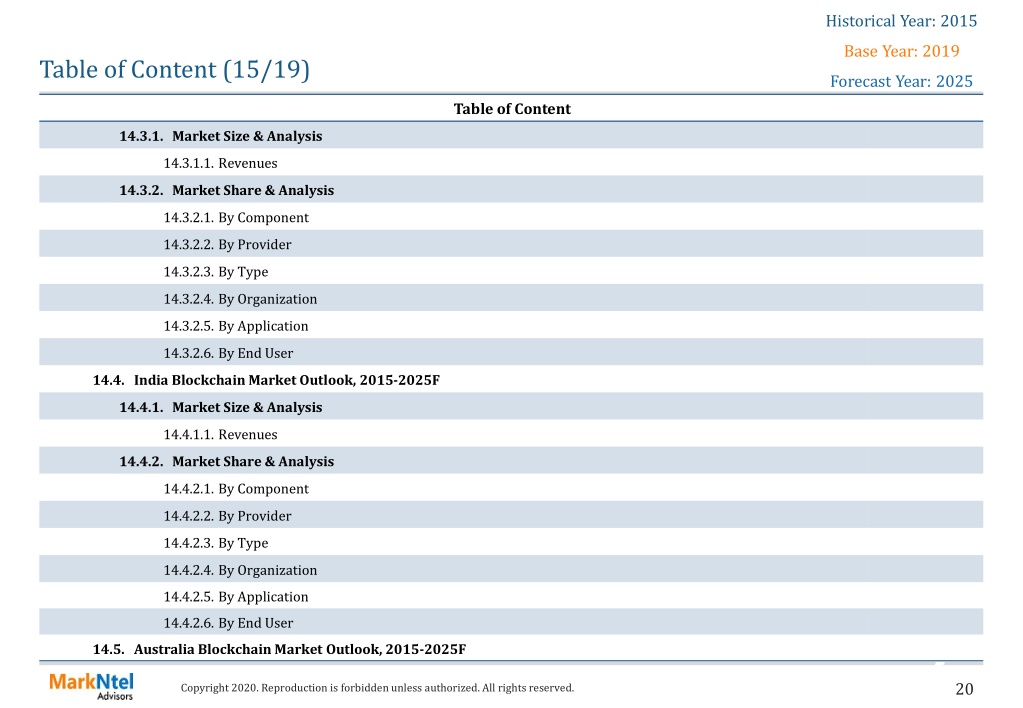Click the copyright 2020 notice in footer
Image resolution: width=1023 pixels, height=708 pixels.
point(377,687)
